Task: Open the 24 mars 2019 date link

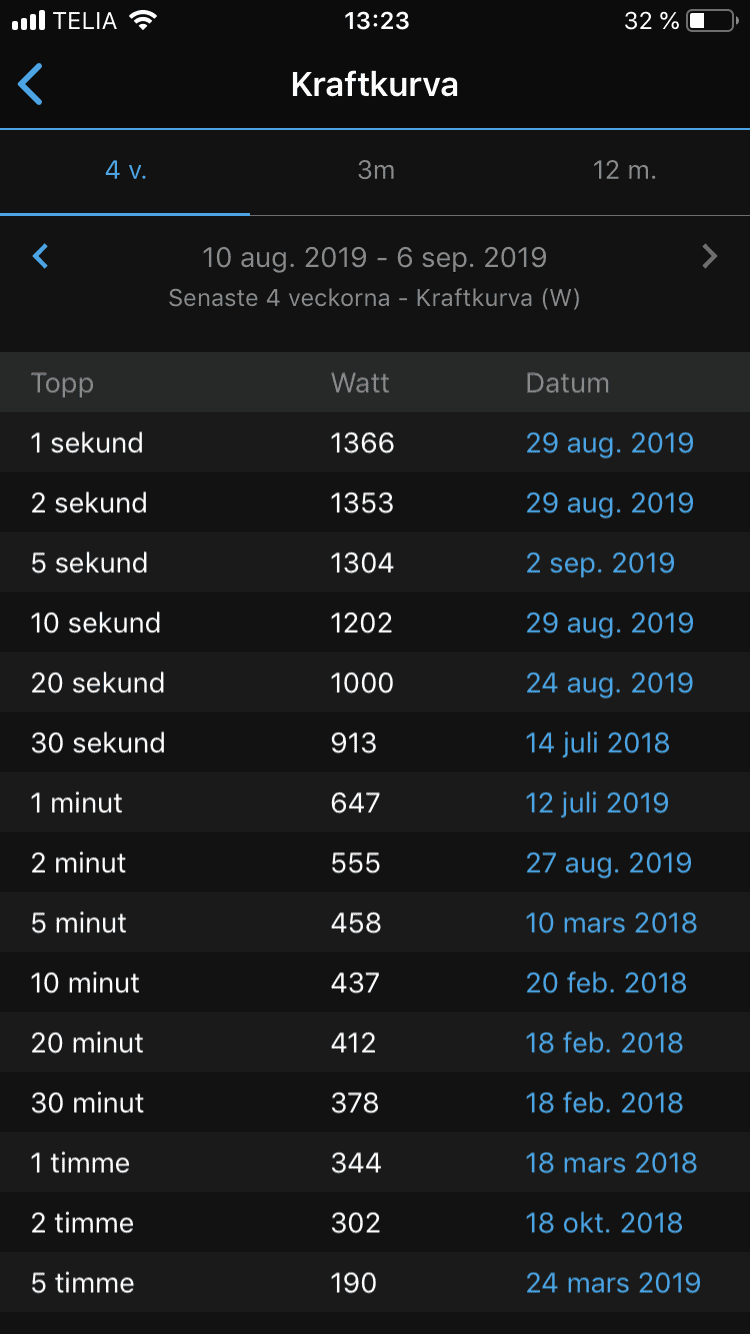Action: (613, 1283)
